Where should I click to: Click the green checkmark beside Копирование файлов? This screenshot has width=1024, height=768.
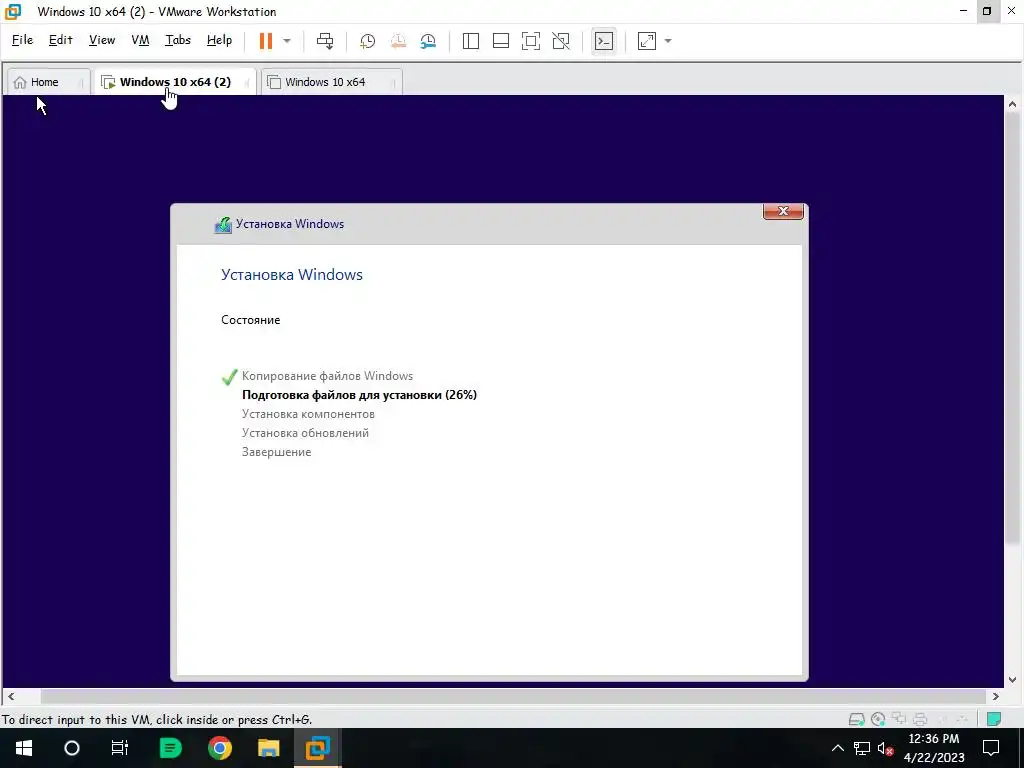pos(229,377)
